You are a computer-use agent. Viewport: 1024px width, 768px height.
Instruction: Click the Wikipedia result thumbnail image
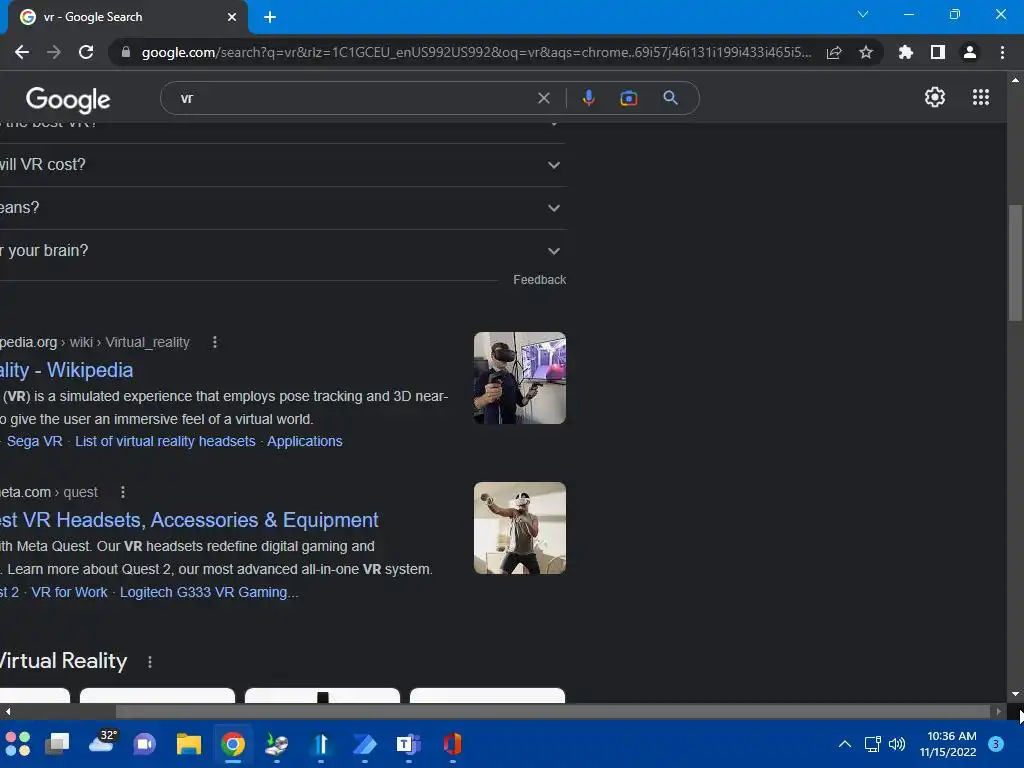(520, 378)
